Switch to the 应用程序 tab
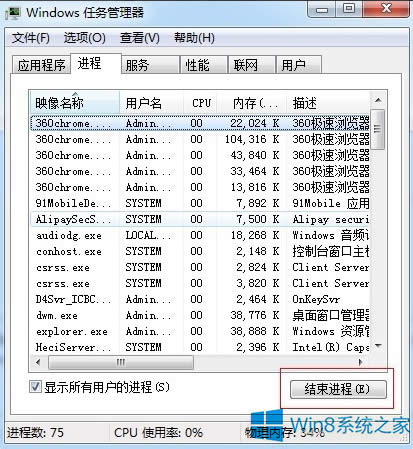 click(x=41, y=65)
